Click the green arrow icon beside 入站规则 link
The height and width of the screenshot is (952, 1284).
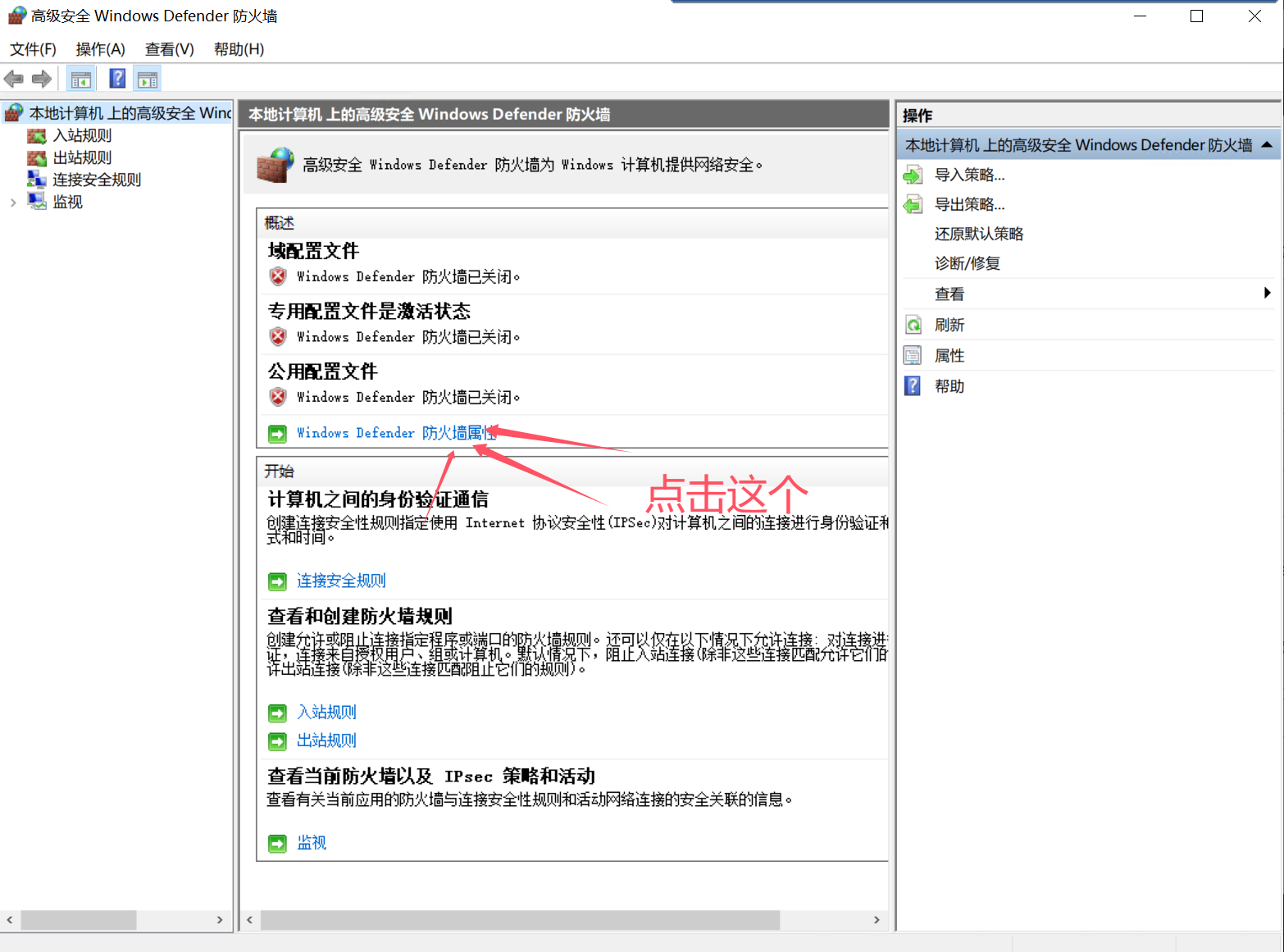coord(278,713)
